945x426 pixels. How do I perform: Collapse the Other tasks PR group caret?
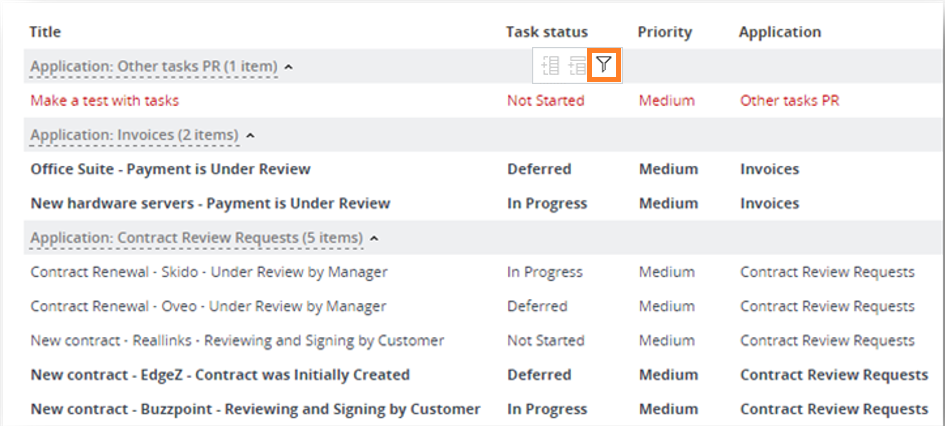tap(289, 67)
